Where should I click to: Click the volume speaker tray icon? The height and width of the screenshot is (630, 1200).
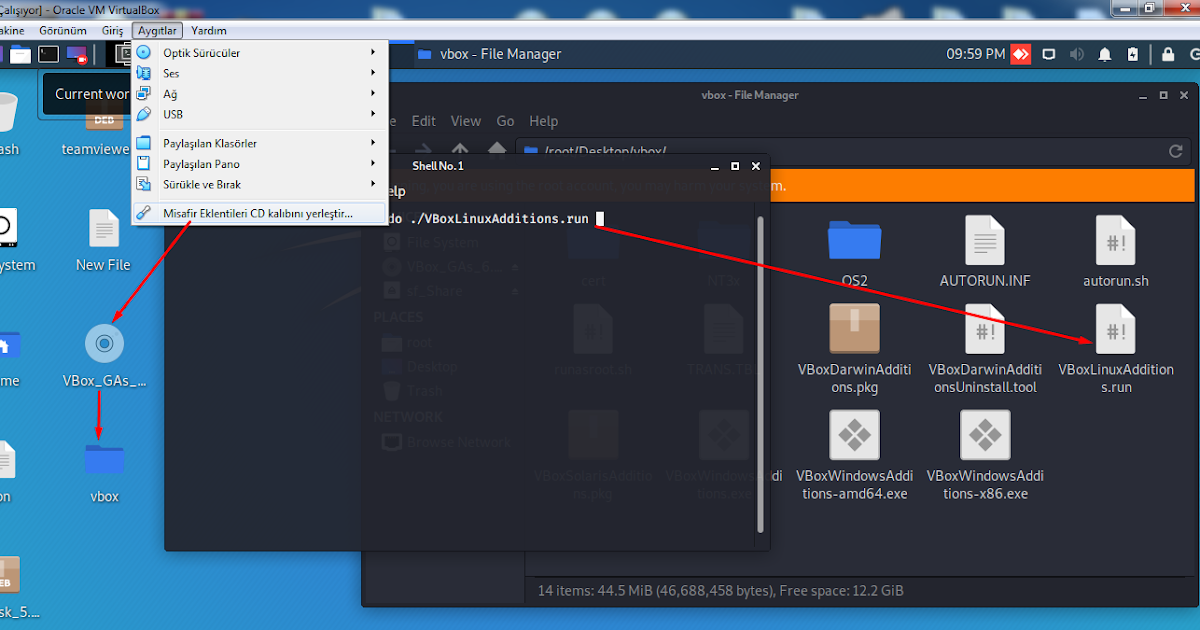click(x=1077, y=54)
